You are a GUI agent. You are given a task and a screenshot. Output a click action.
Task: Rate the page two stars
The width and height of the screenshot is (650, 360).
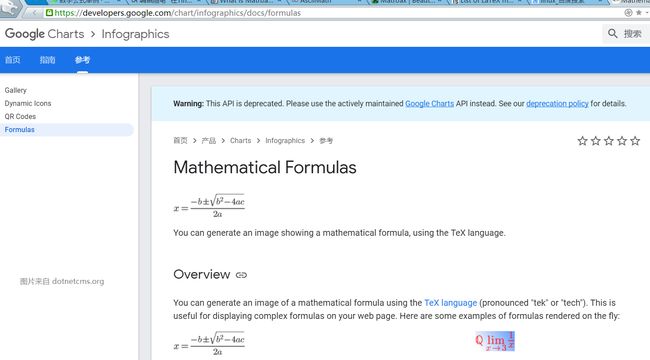click(x=596, y=141)
